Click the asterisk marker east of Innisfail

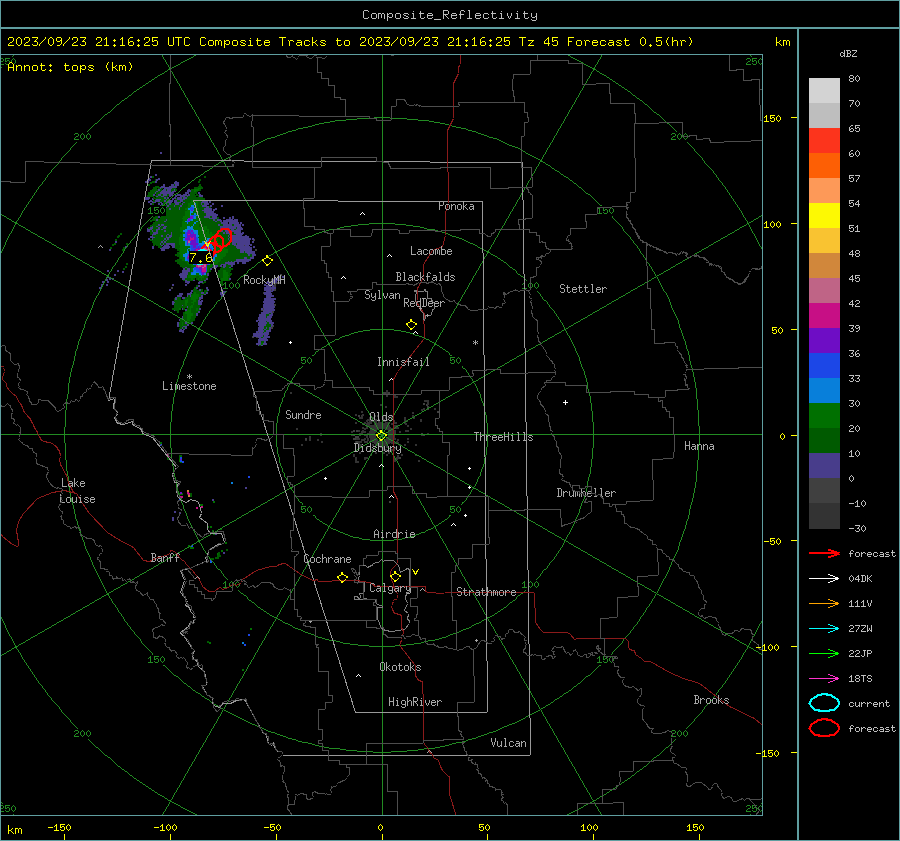pyautogui.click(x=475, y=343)
